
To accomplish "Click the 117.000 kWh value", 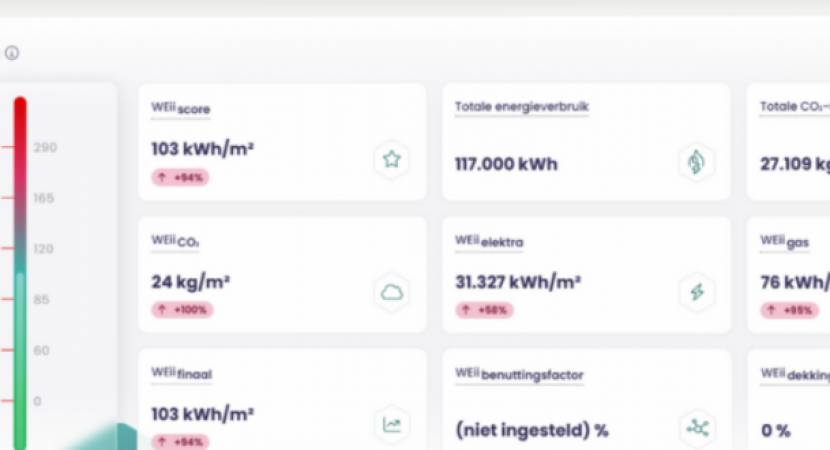I will (506, 164).
